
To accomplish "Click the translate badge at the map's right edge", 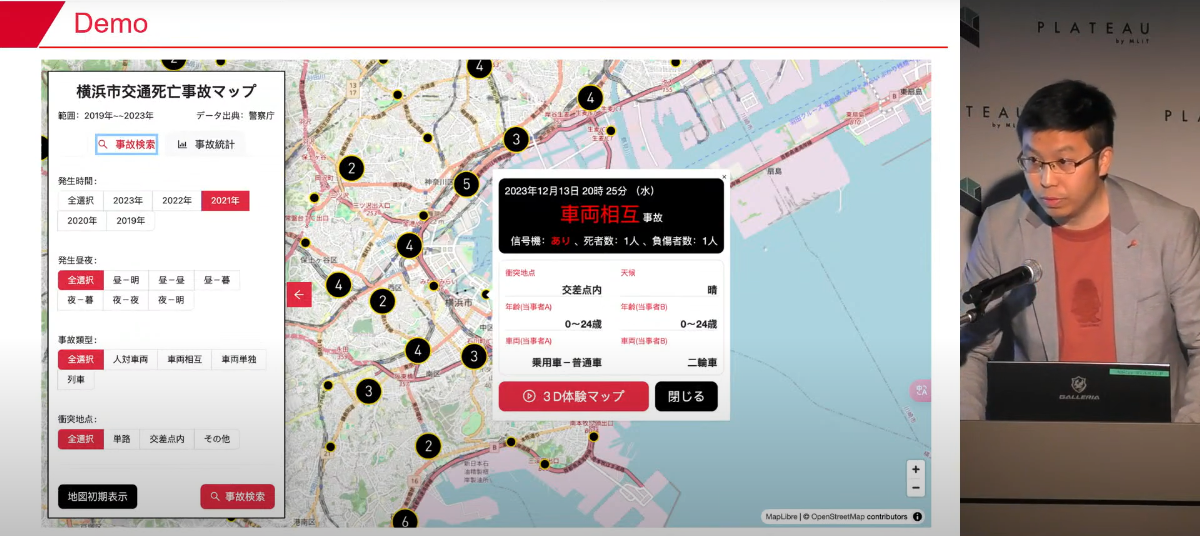I will tap(920, 391).
